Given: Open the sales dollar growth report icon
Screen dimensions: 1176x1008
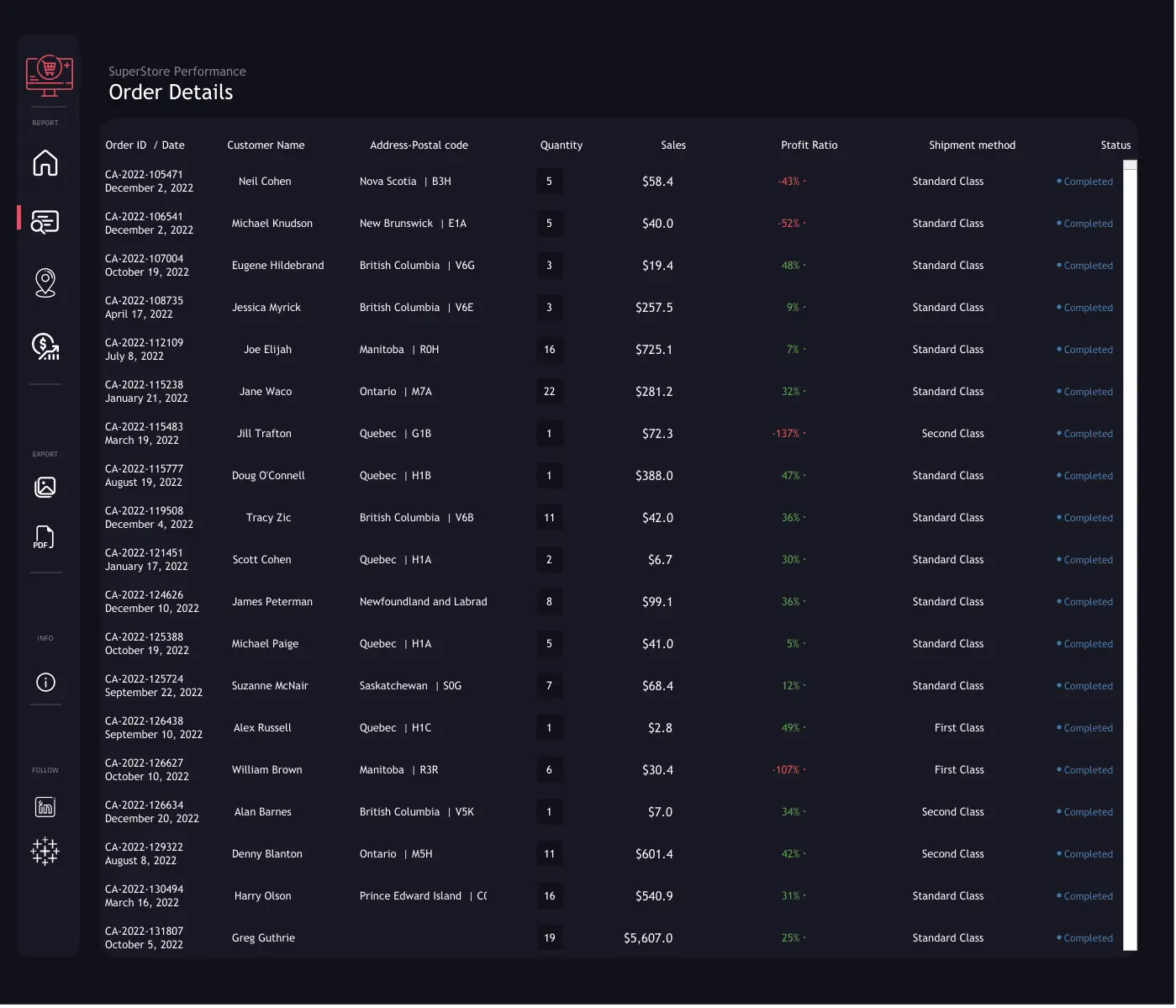Looking at the screenshot, I should [45, 346].
